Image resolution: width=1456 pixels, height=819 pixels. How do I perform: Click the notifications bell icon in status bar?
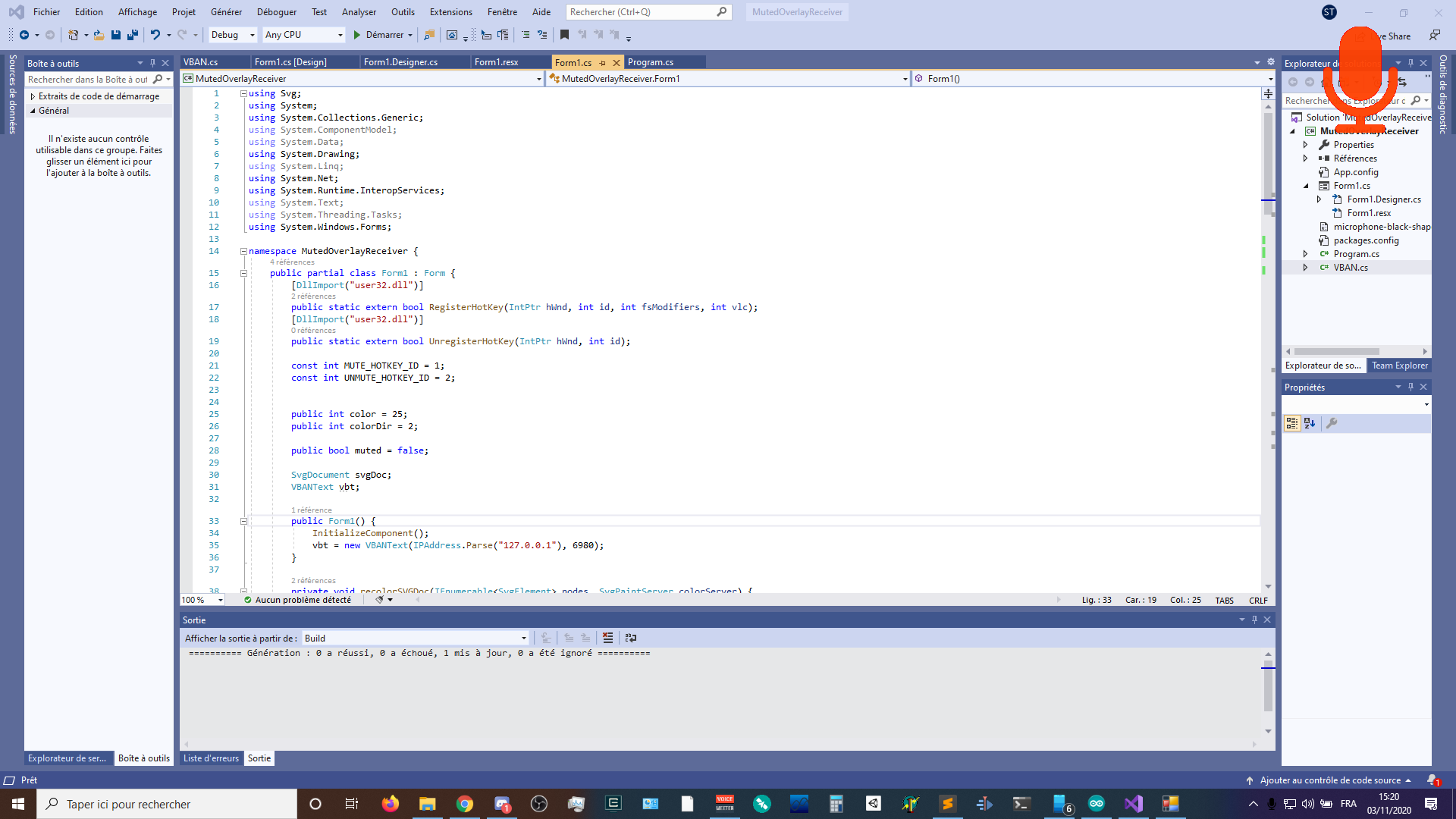pos(1432,780)
